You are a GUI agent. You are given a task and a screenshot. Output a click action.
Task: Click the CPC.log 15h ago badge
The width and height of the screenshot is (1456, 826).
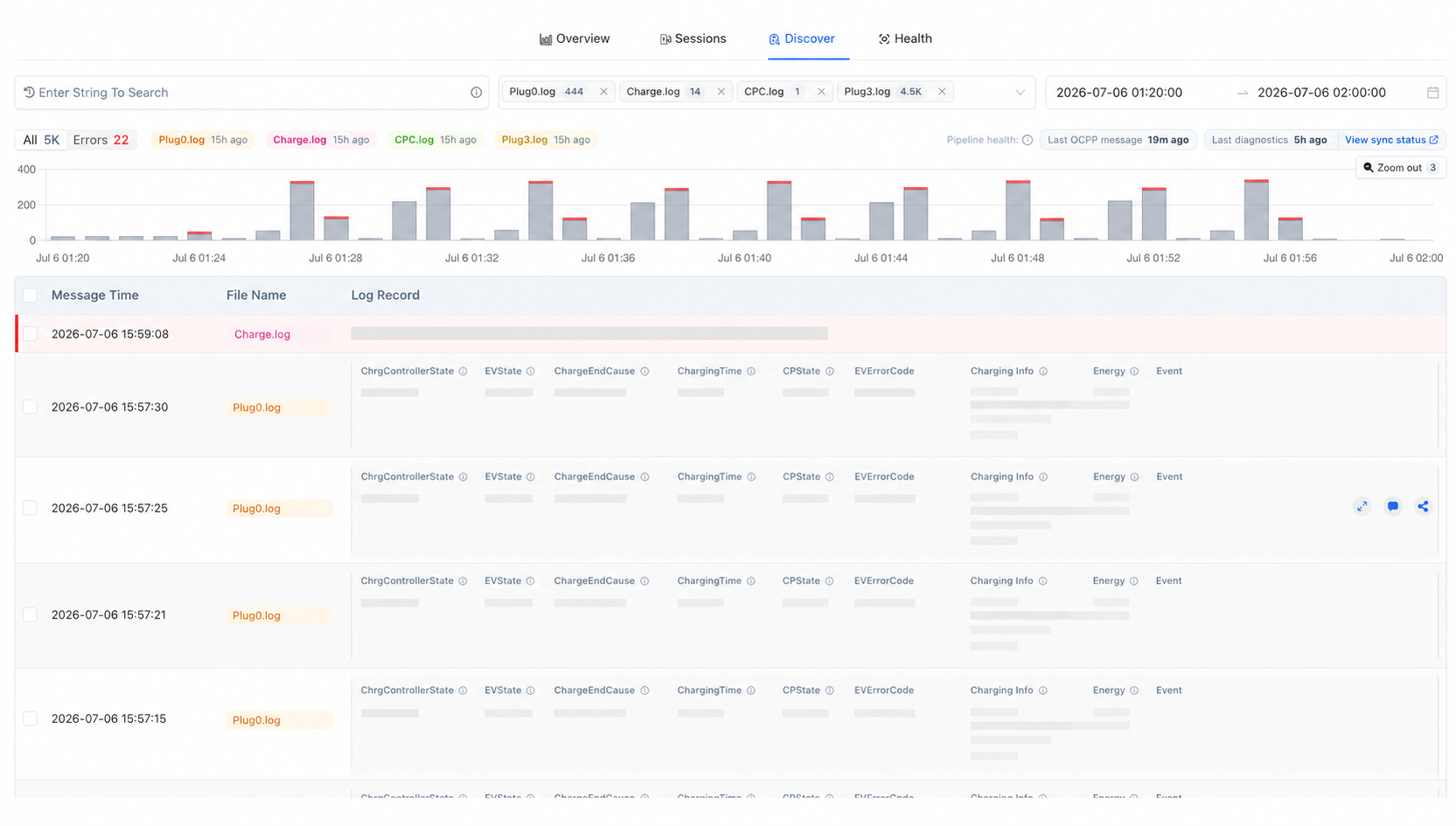[435, 140]
